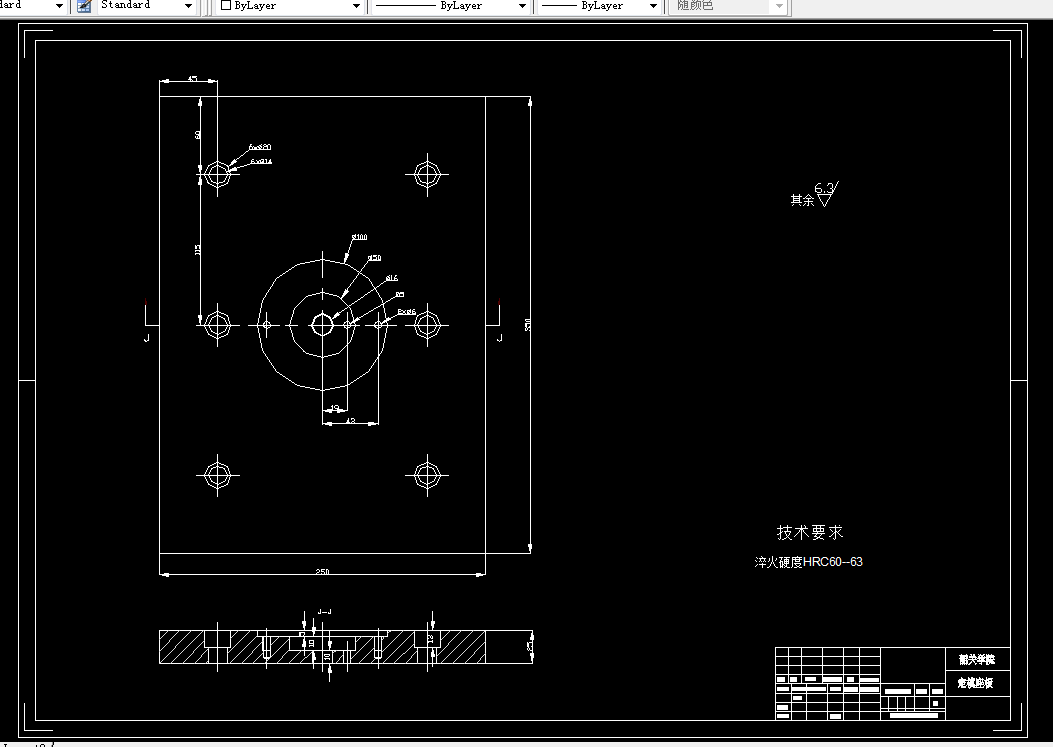The width and height of the screenshot is (1053, 747).
Task: Select the 43 dimension below the circles
Action: point(351,421)
